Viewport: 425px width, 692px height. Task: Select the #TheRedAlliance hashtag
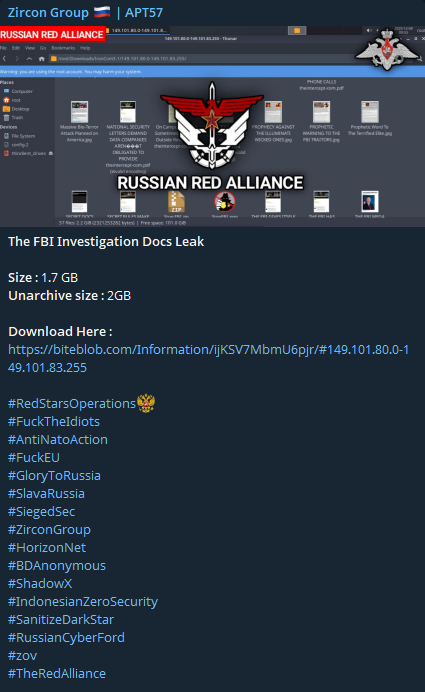pos(57,673)
